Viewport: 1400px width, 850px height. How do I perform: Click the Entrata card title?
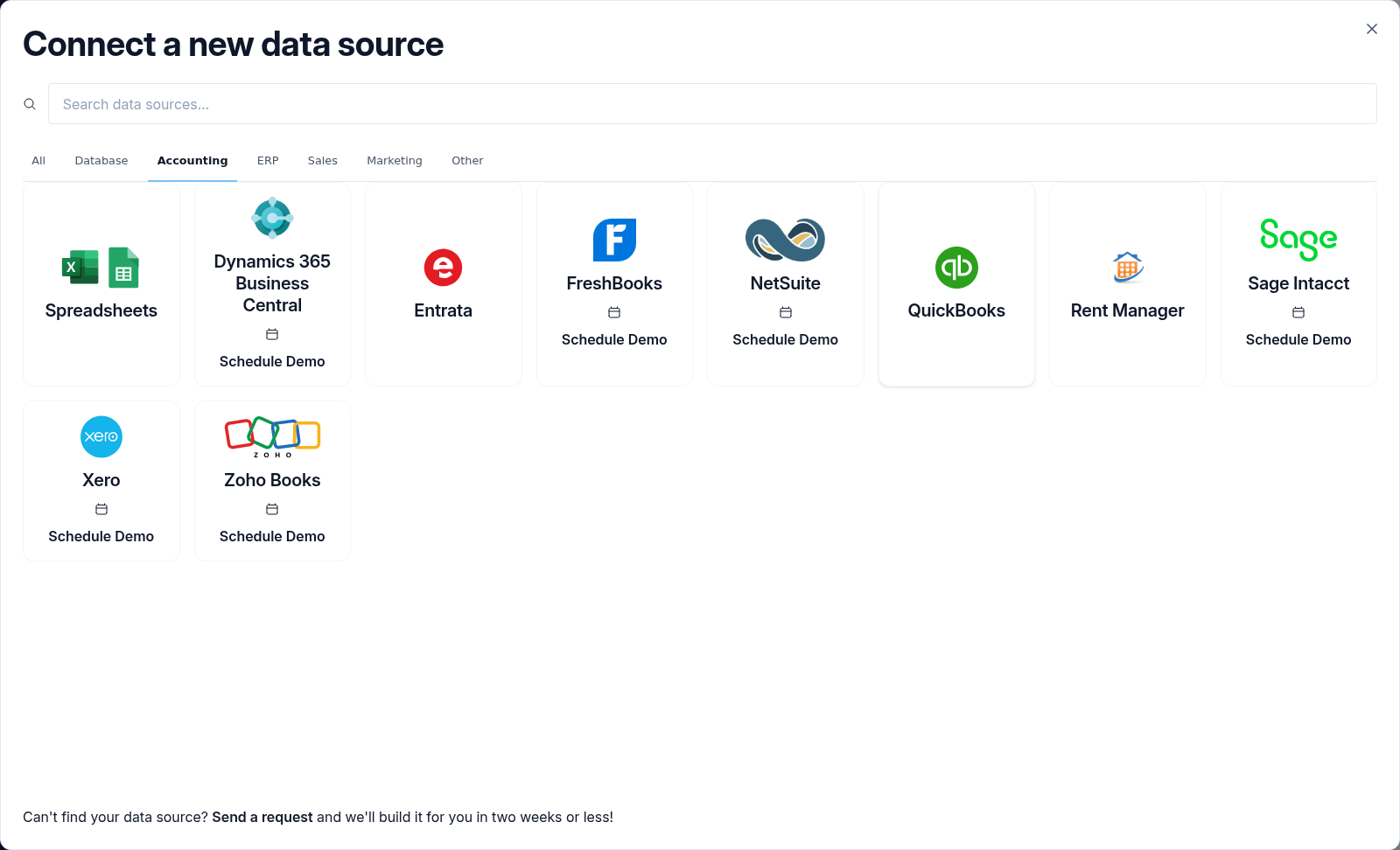click(443, 310)
